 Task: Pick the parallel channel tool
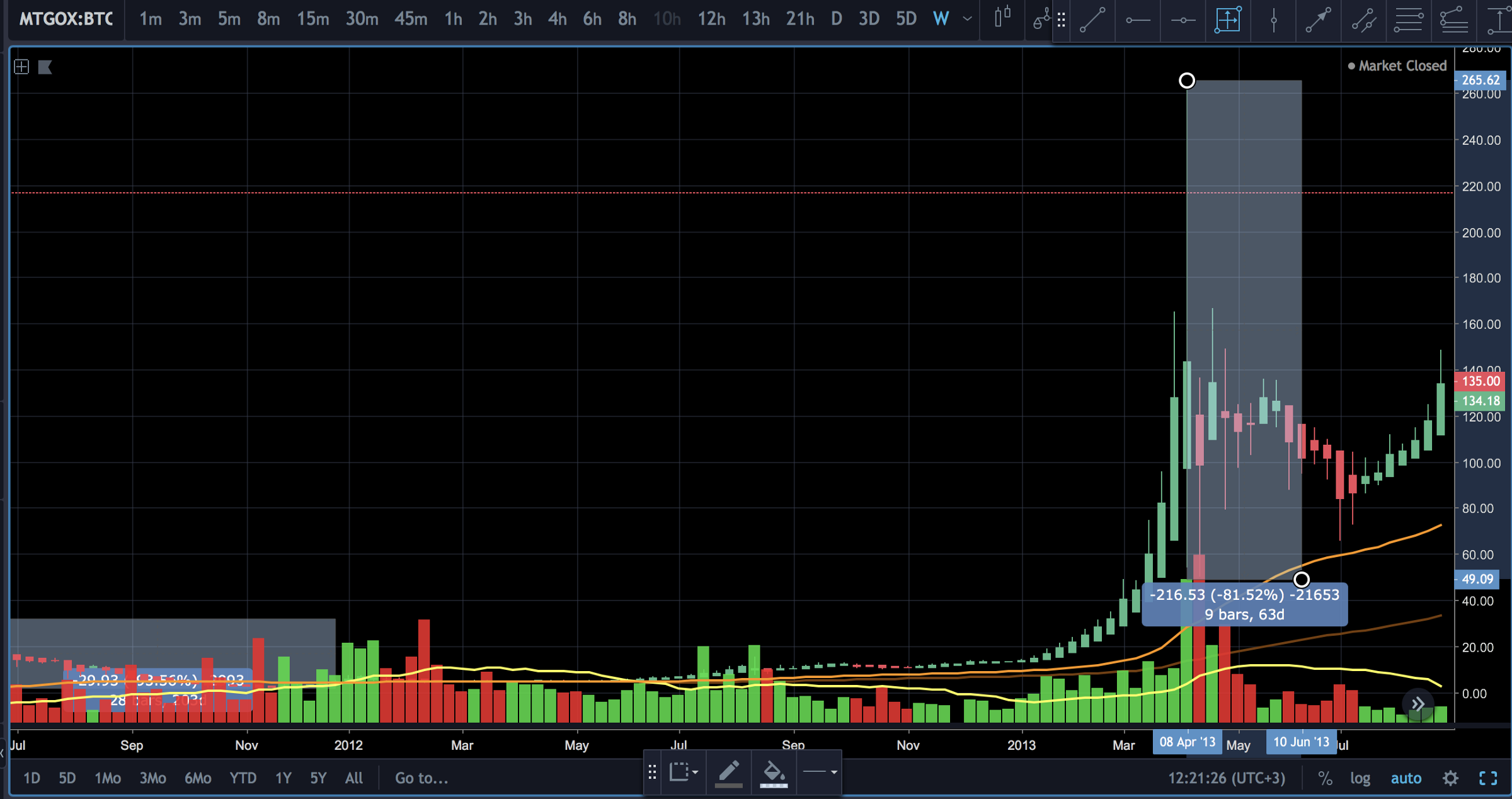click(1363, 20)
